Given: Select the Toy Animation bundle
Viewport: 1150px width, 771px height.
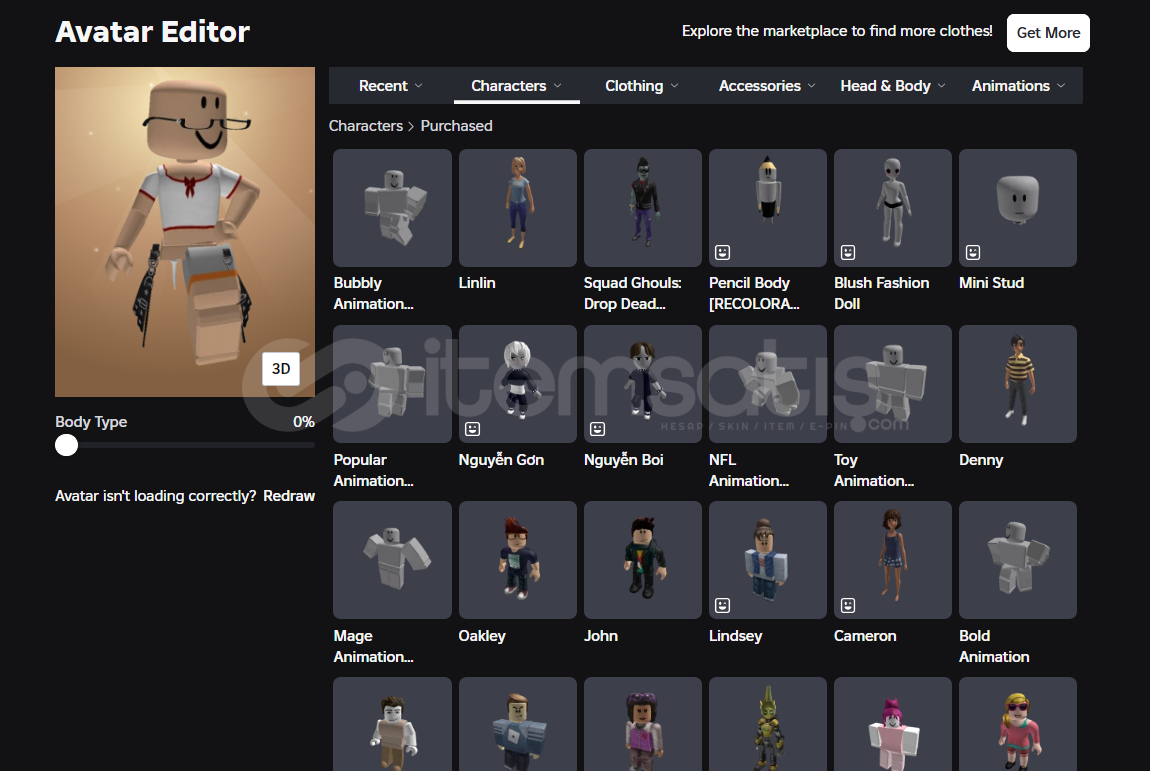Looking at the screenshot, I should (893, 384).
